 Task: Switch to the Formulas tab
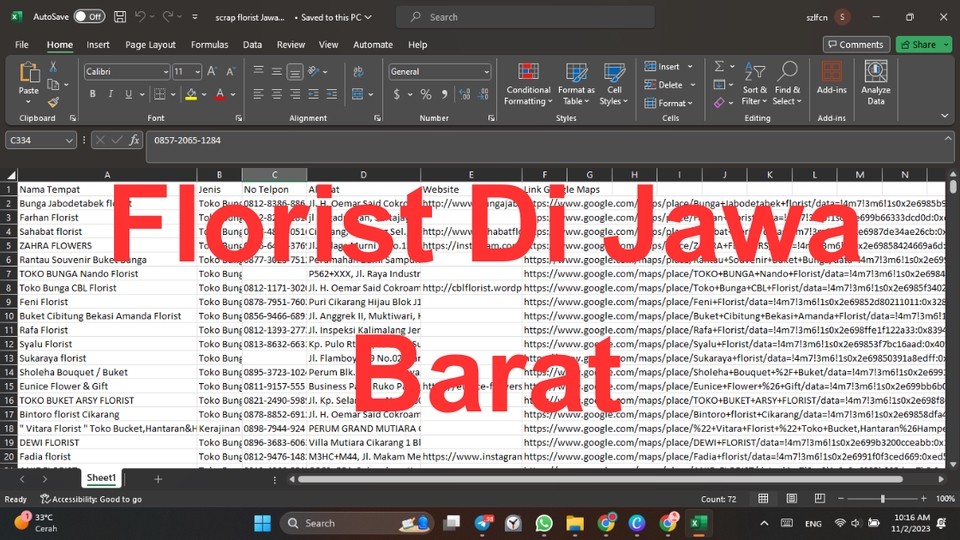pyautogui.click(x=209, y=45)
